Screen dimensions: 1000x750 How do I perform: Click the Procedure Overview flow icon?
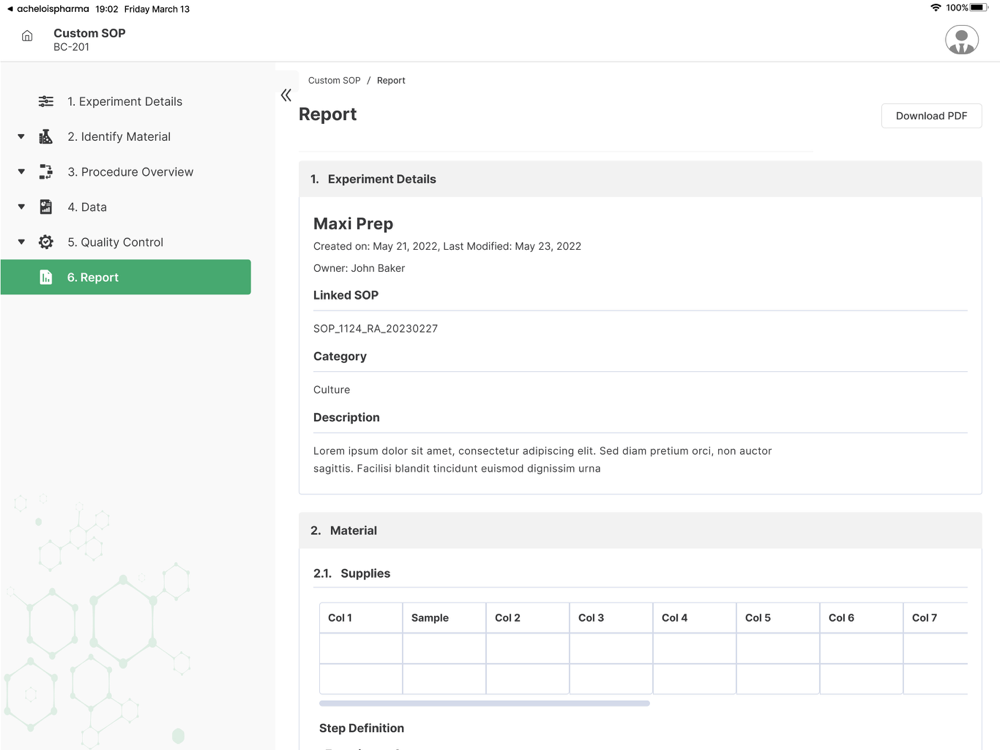click(46, 172)
